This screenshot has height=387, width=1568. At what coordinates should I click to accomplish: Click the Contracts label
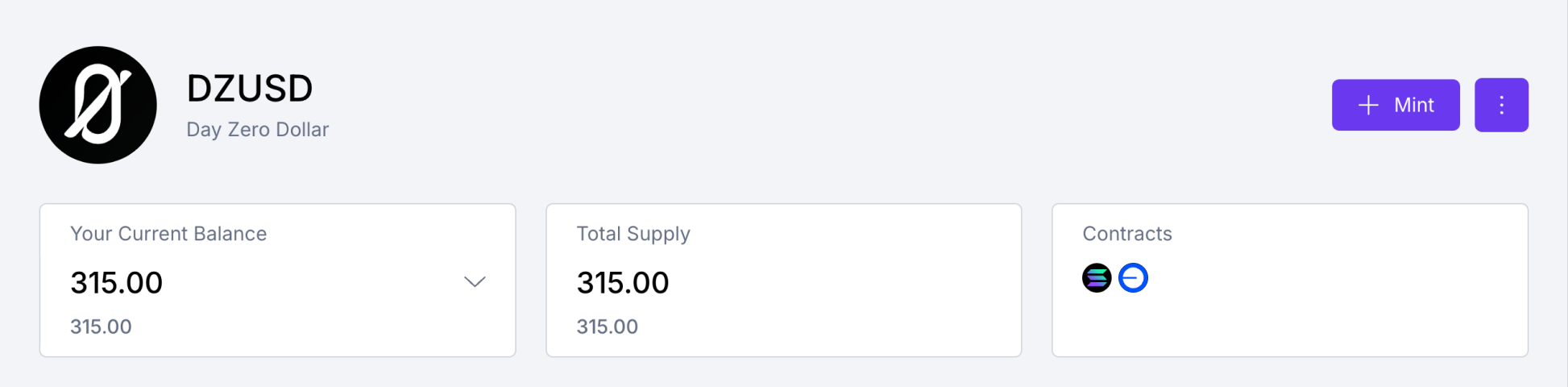click(x=1127, y=234)
